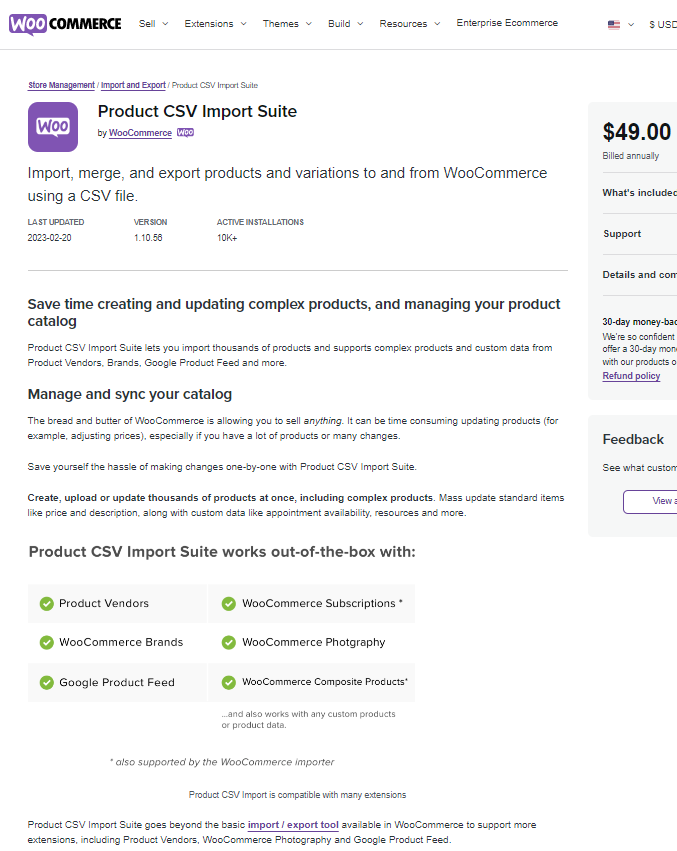Expand the Support section
Image resolution: width=677 pixels, height=851 pixels.
click(x=640, y=234)
